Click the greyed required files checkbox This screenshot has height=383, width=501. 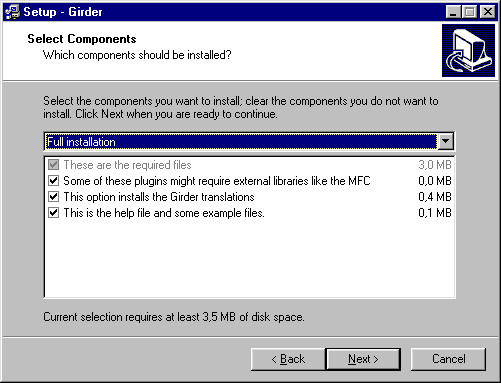pyautogui.click(x=54, y=165)
